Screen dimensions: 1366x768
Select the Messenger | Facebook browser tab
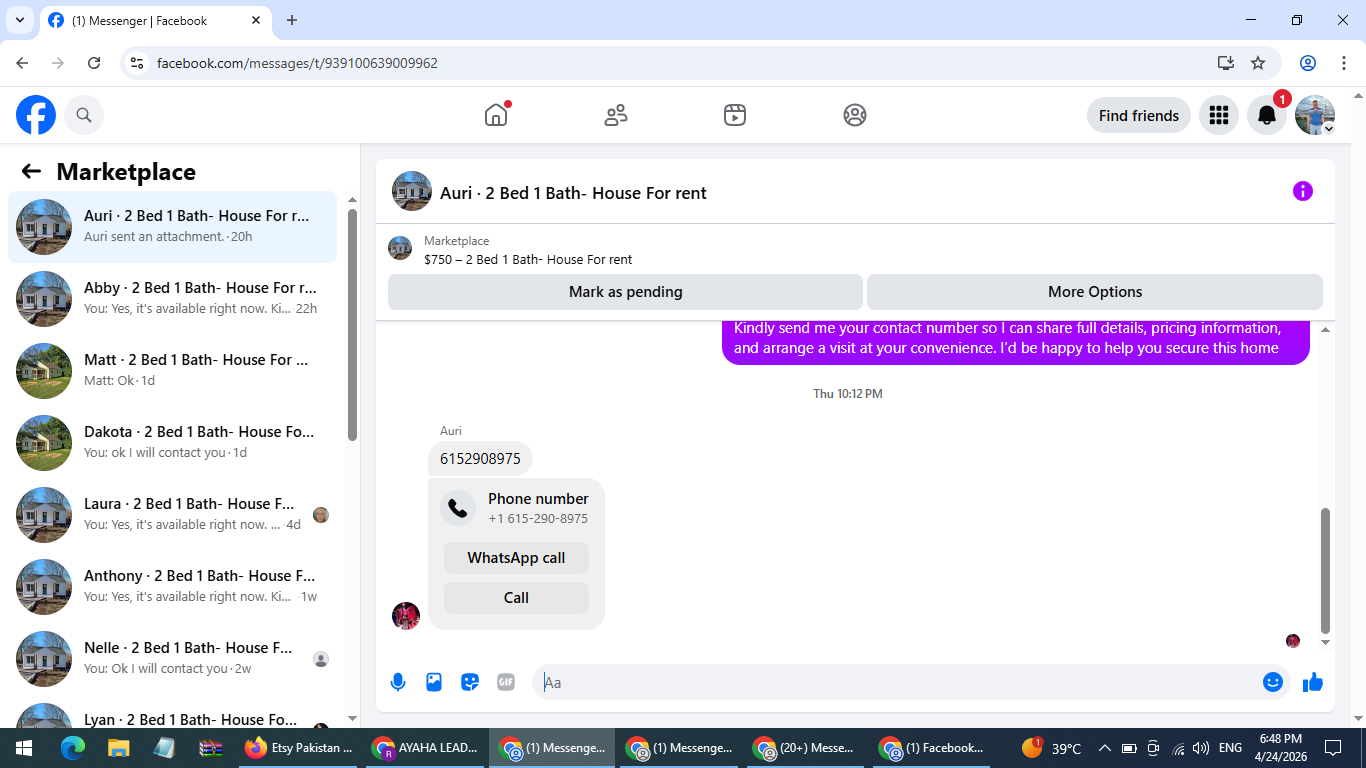point(155,20)
